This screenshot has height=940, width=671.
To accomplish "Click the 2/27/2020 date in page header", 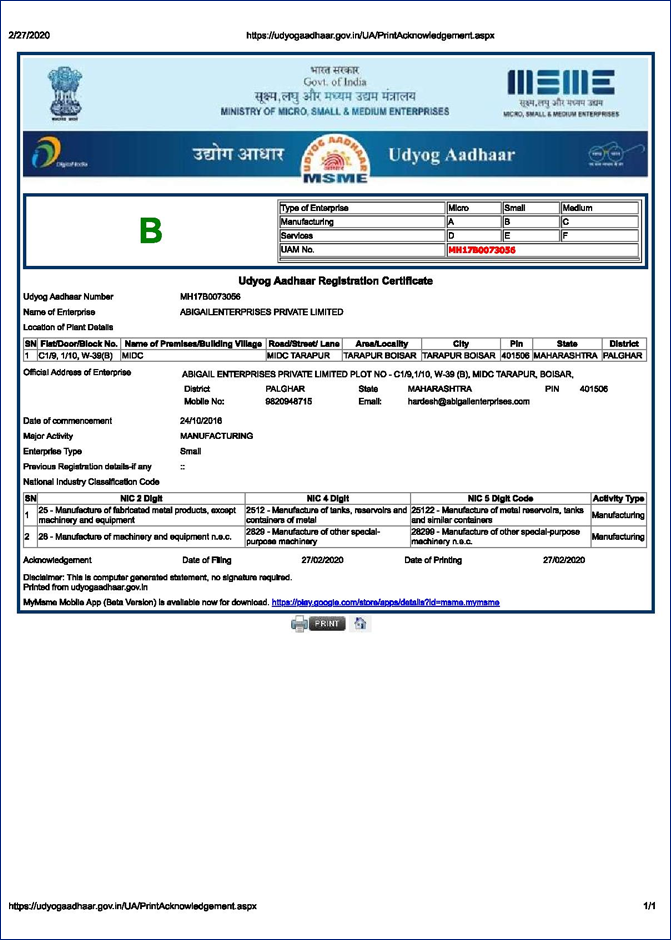I will pyautogui.click(x=29, y=35).
